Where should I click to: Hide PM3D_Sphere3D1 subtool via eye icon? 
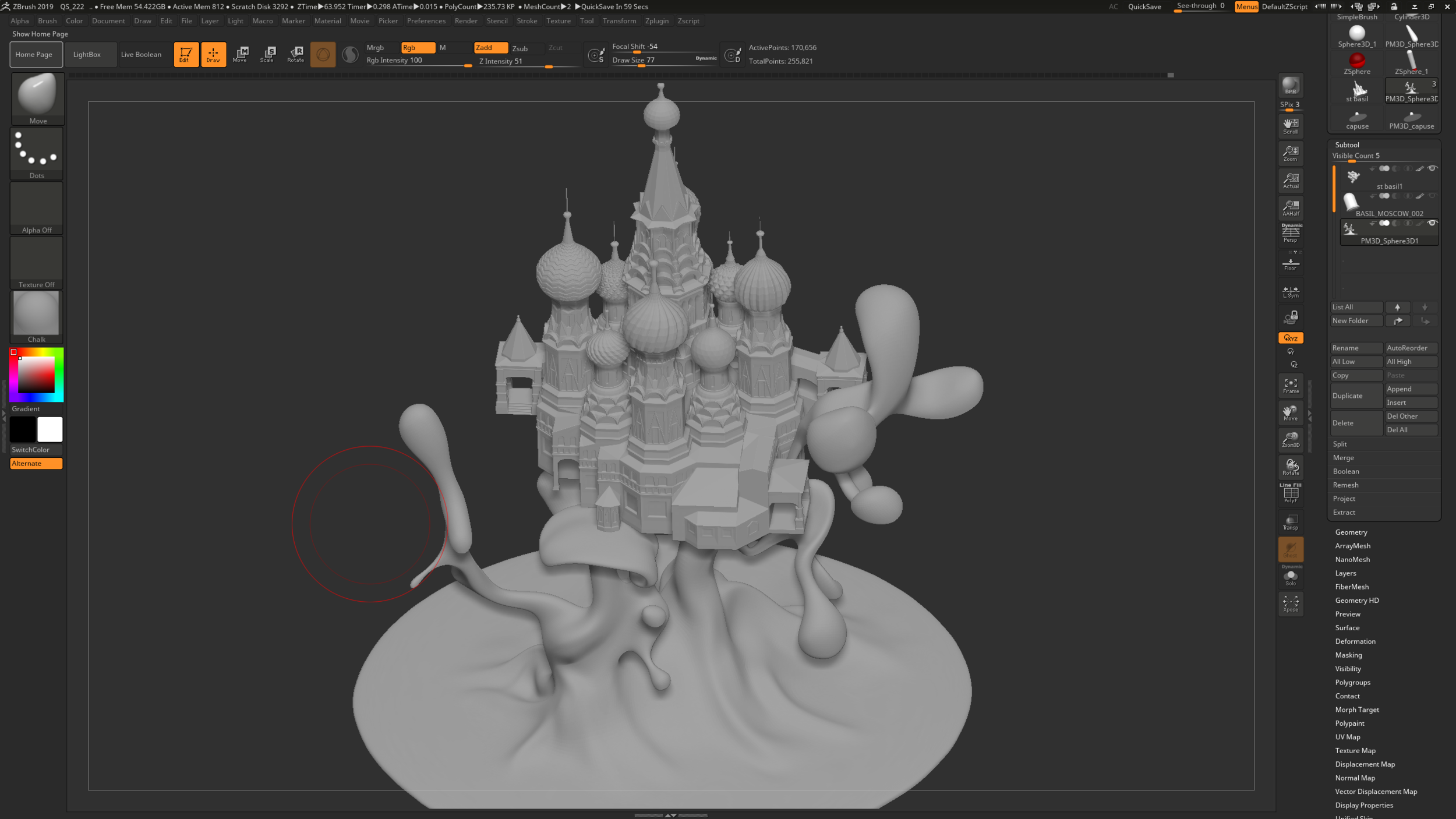click(x=1432, y=224)
